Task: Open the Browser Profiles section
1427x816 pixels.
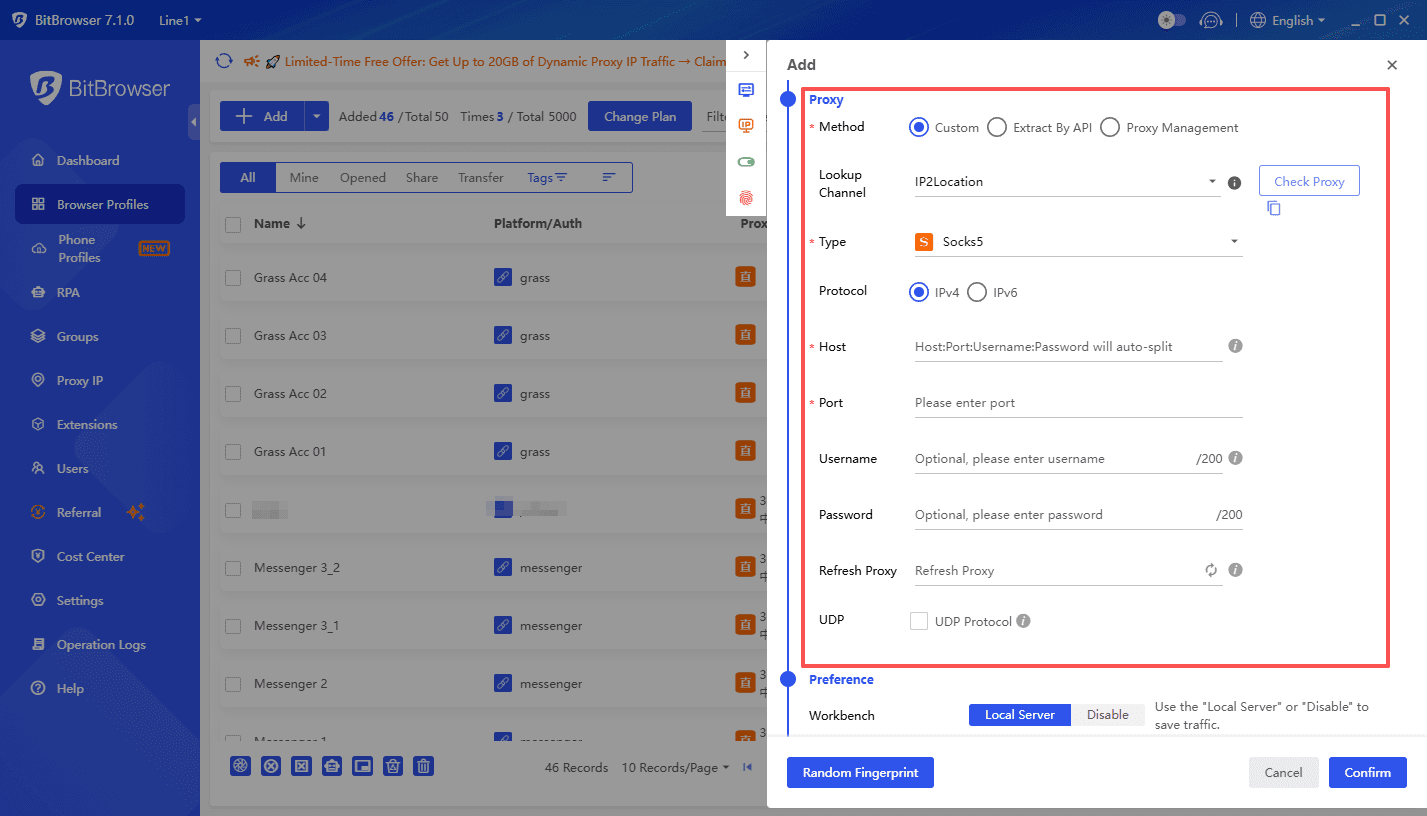Action: click(x=99, y=203)
